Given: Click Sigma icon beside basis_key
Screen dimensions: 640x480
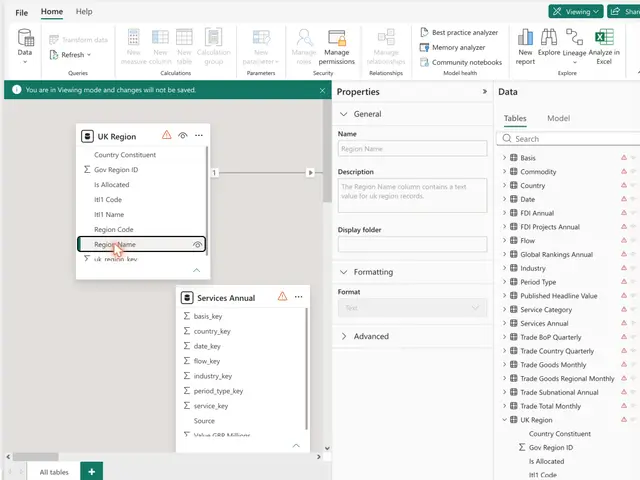Looking at the screenshot, I should (187, 316).
